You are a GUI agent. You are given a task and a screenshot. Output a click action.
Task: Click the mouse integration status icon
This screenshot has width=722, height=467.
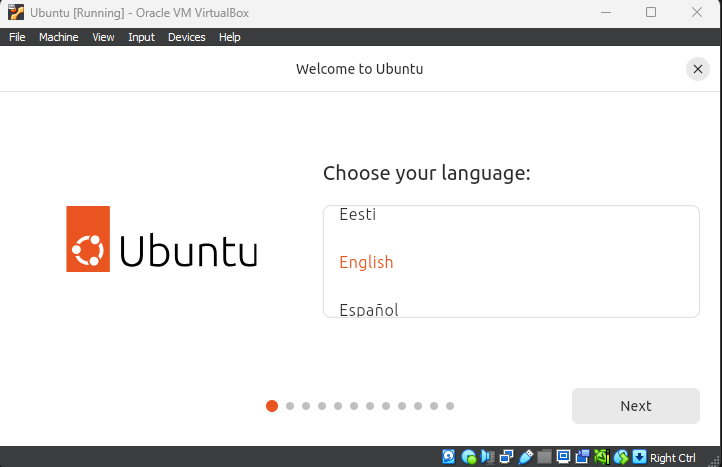pos(621,457)
